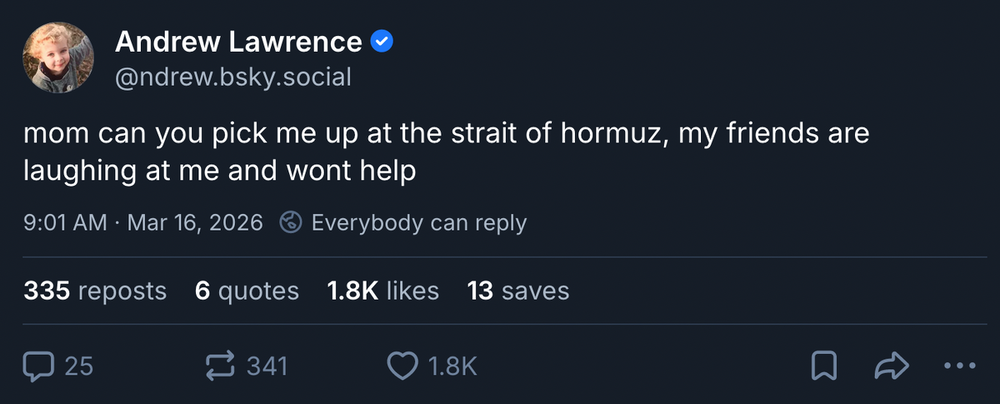View the 6 quotes of this post

point(247,291)
